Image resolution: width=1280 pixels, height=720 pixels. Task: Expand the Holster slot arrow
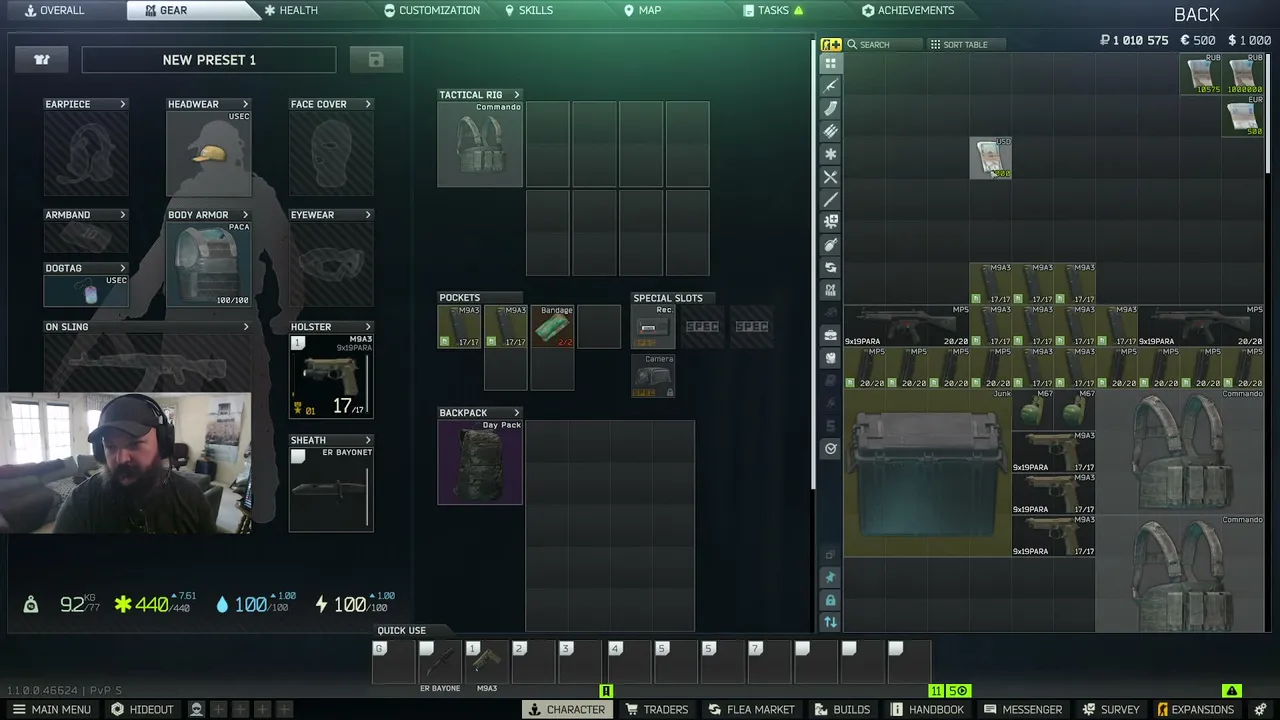pos(368,327)
